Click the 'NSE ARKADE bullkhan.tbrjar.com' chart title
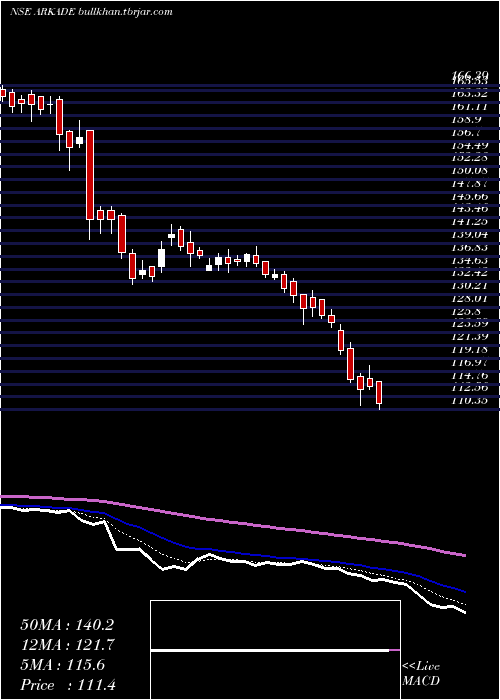The height and width of the screenshot is (700, 500). 91,12
